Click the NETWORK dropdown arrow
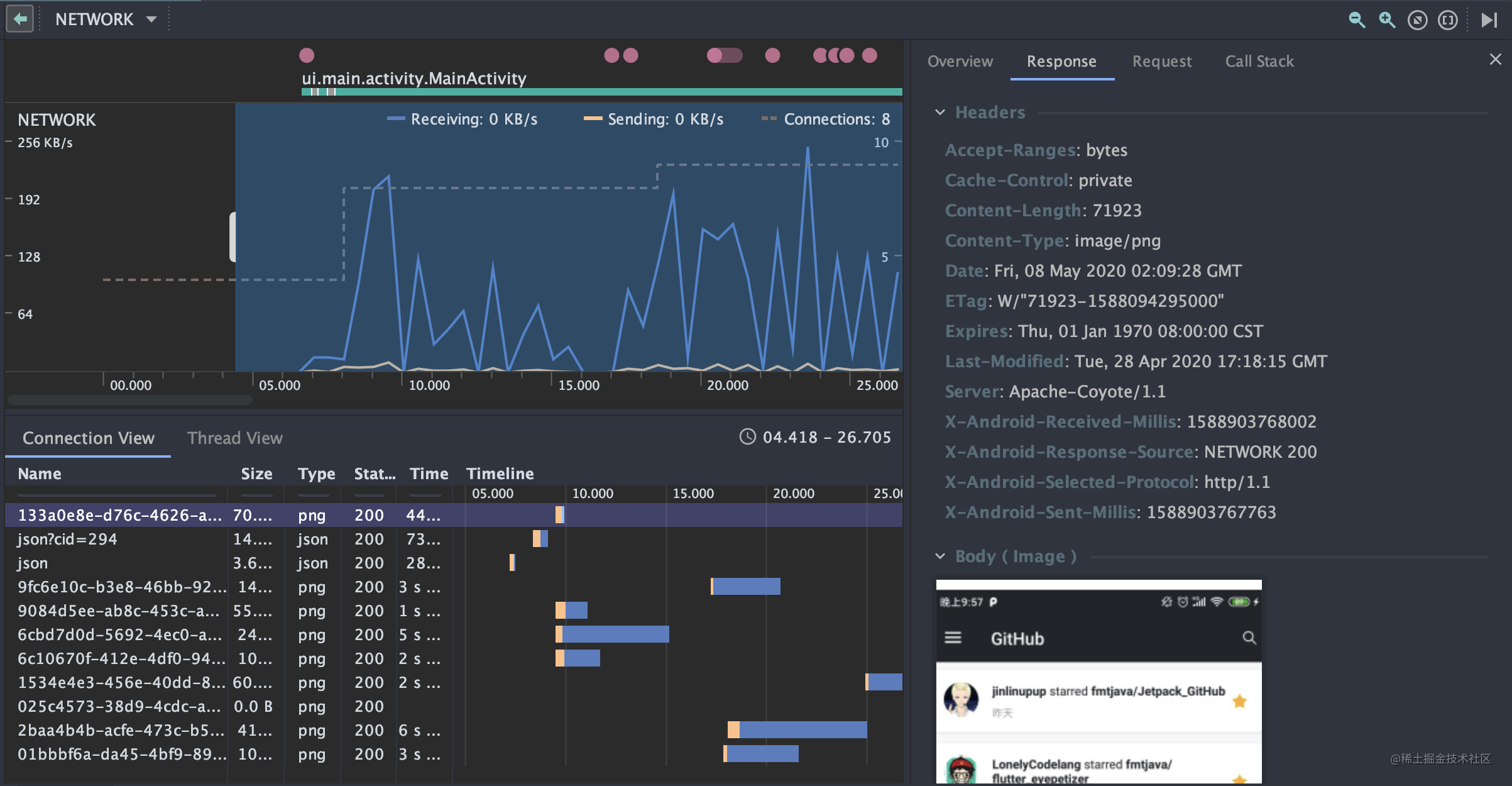The image size is (1512, 786). click(152, 19)
